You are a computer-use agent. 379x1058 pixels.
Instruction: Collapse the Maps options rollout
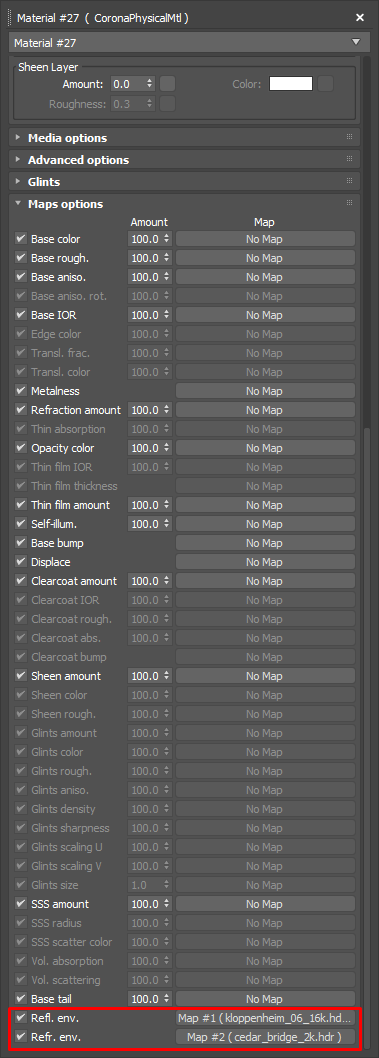(185, 204)
